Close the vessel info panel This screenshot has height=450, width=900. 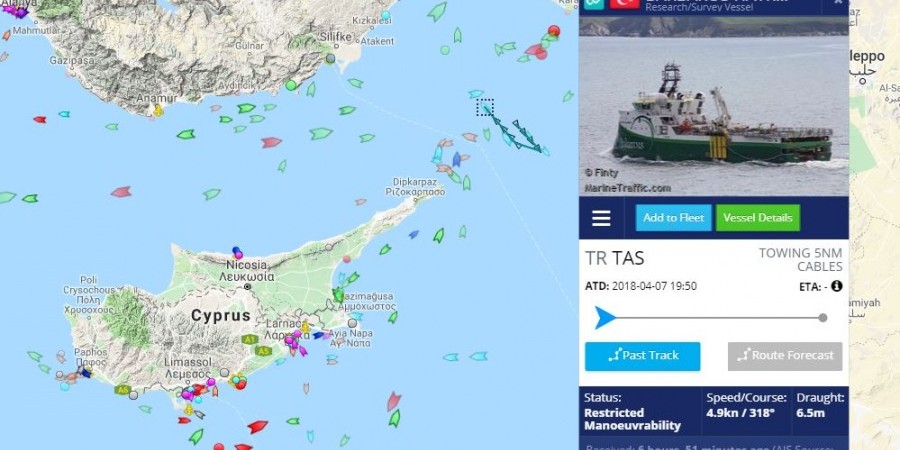[837, 2]
